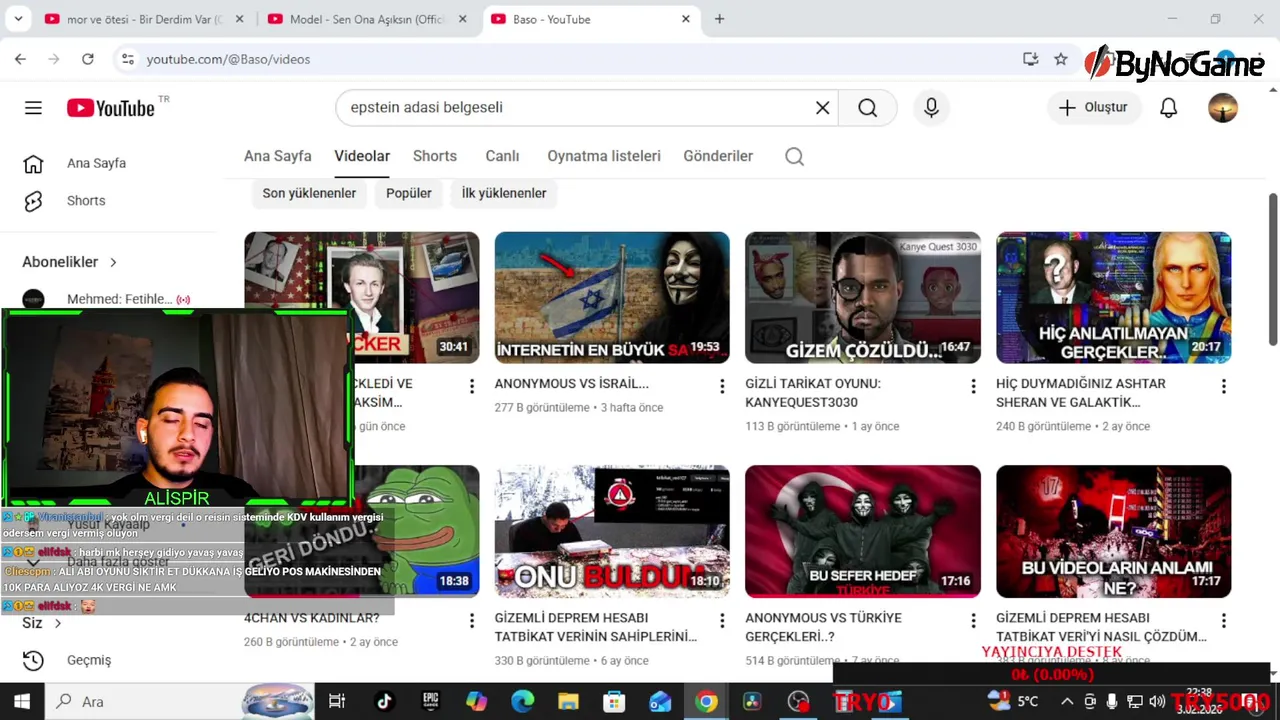The image size is (1280, 720).
Task: Open YouTube notifications bell
Action: [x=1168, y=108]
